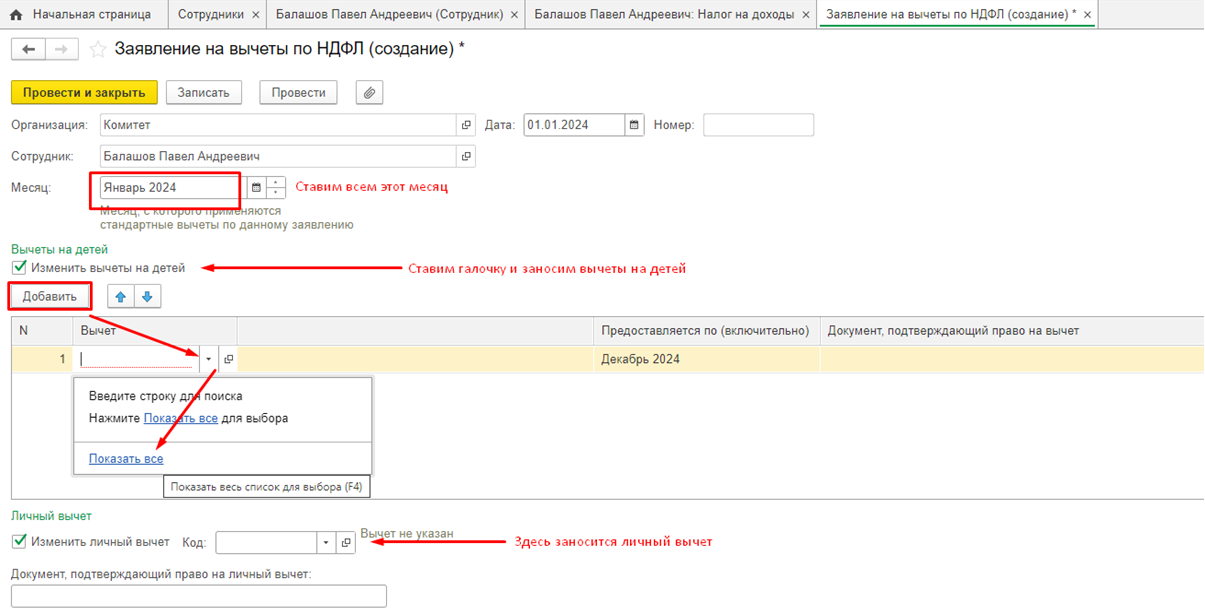Click the Показать все link at the bottom of the popup
This screenshot has height=612, width=1205.
[125, 459]
